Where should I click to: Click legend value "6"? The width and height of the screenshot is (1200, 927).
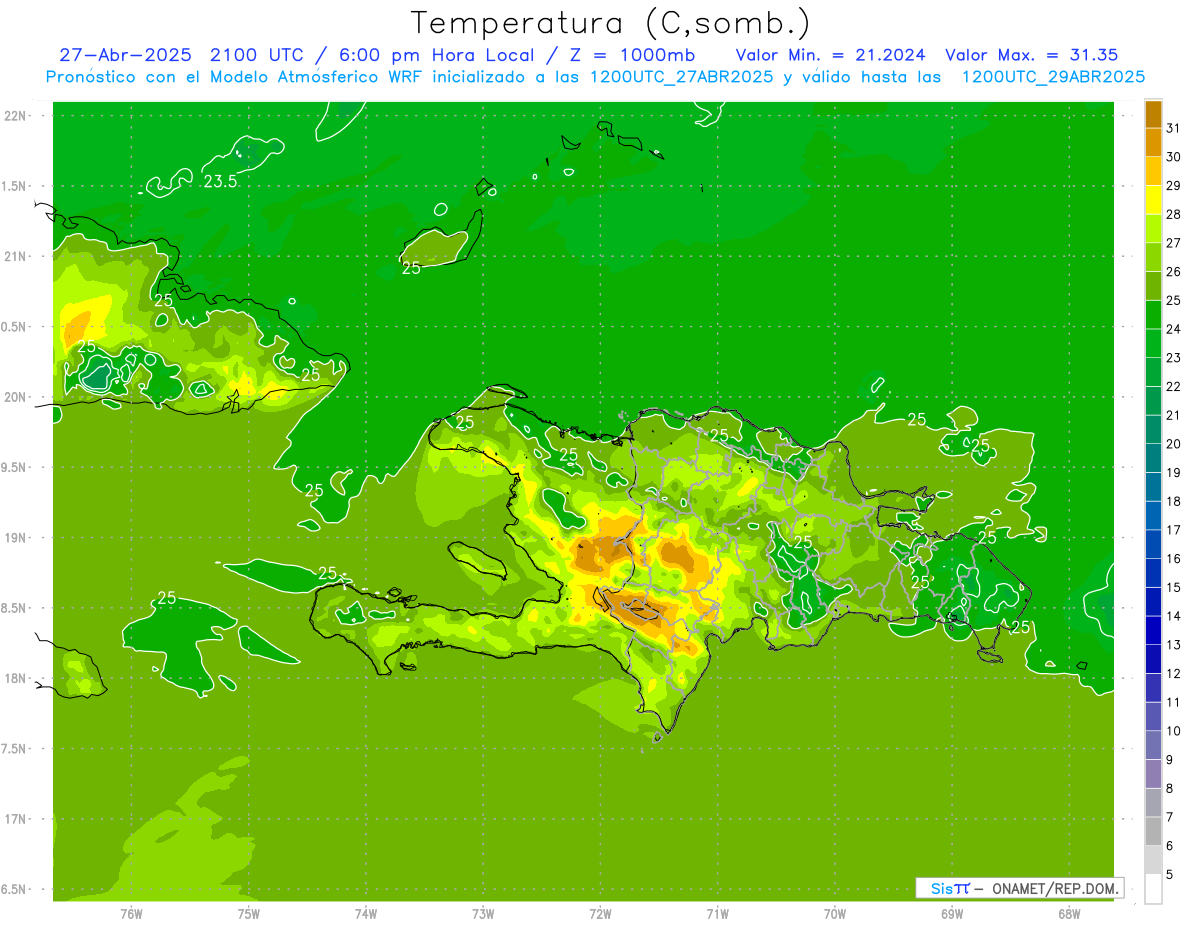click(1170, 845)
